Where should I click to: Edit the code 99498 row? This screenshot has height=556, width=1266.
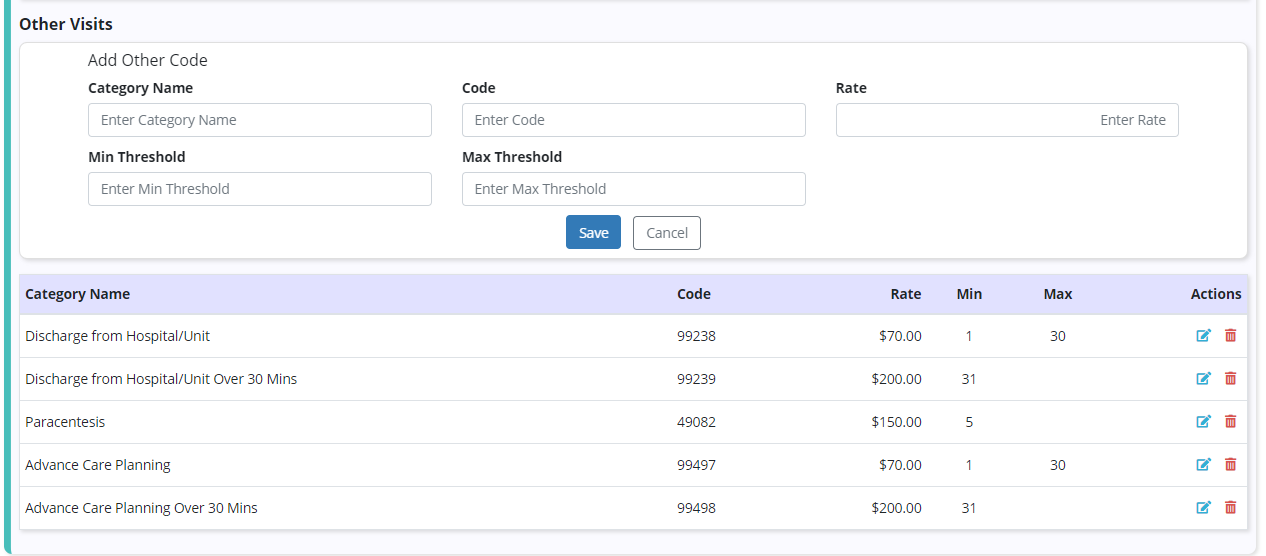click(1203, 508)
